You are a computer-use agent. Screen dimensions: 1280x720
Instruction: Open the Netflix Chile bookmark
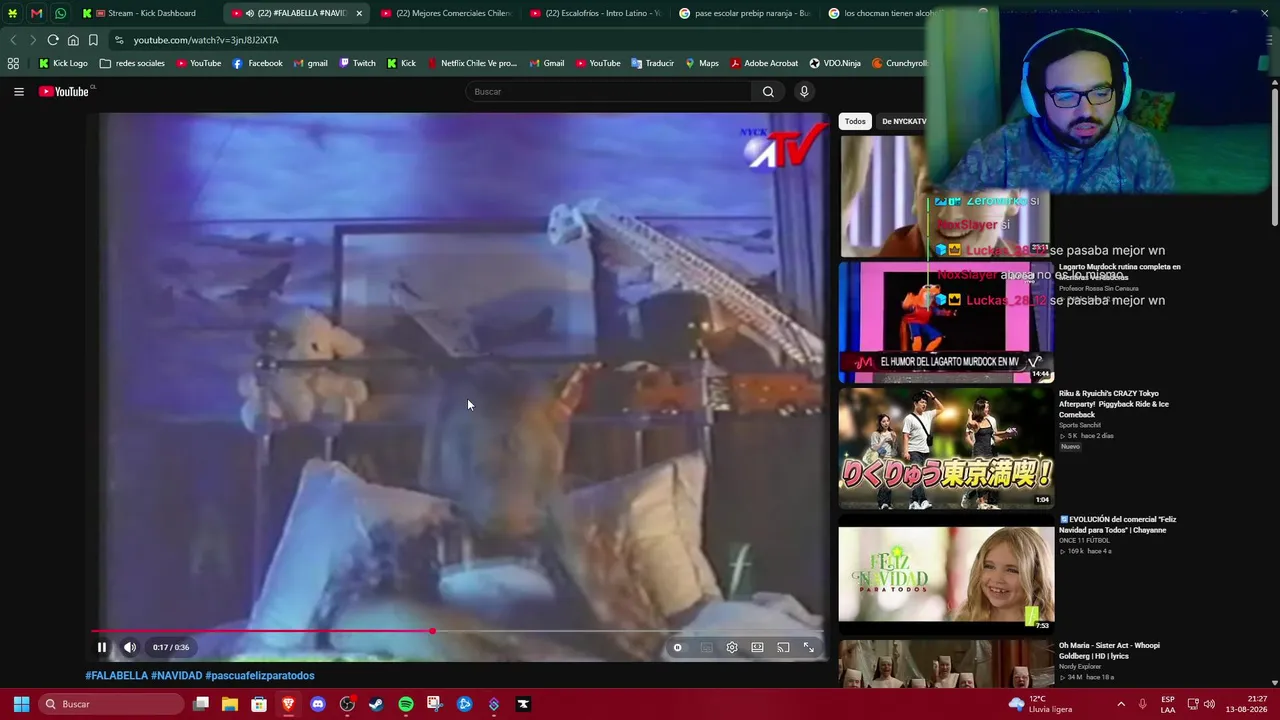point(472,63)
